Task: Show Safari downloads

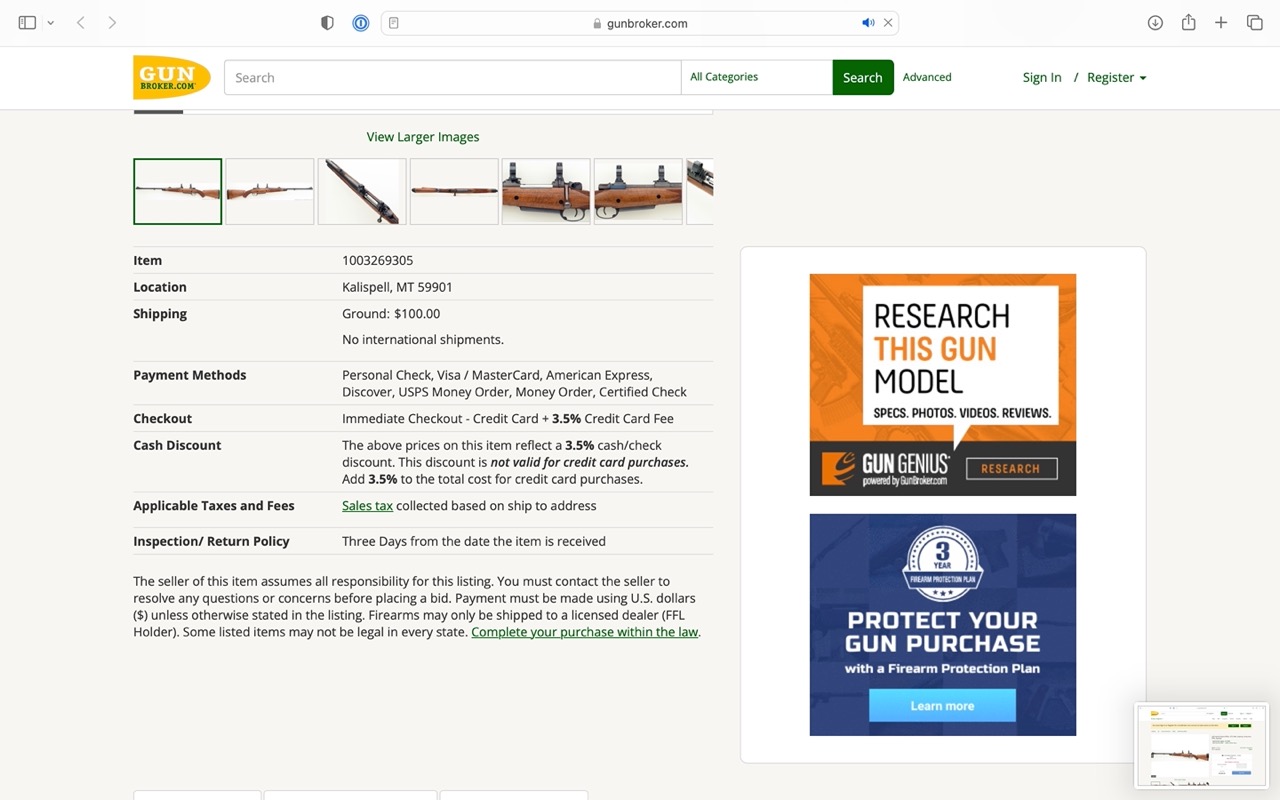Action: 1155,23
